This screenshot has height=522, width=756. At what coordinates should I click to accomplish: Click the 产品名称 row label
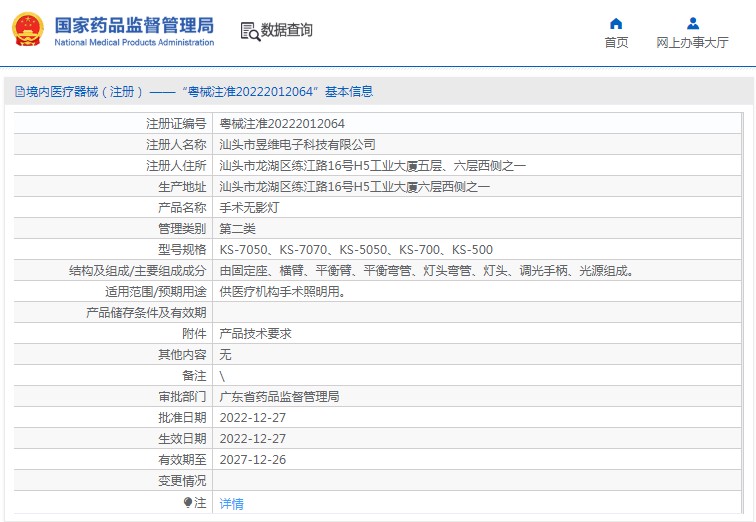pyautogui.click(x=182, y=208)
